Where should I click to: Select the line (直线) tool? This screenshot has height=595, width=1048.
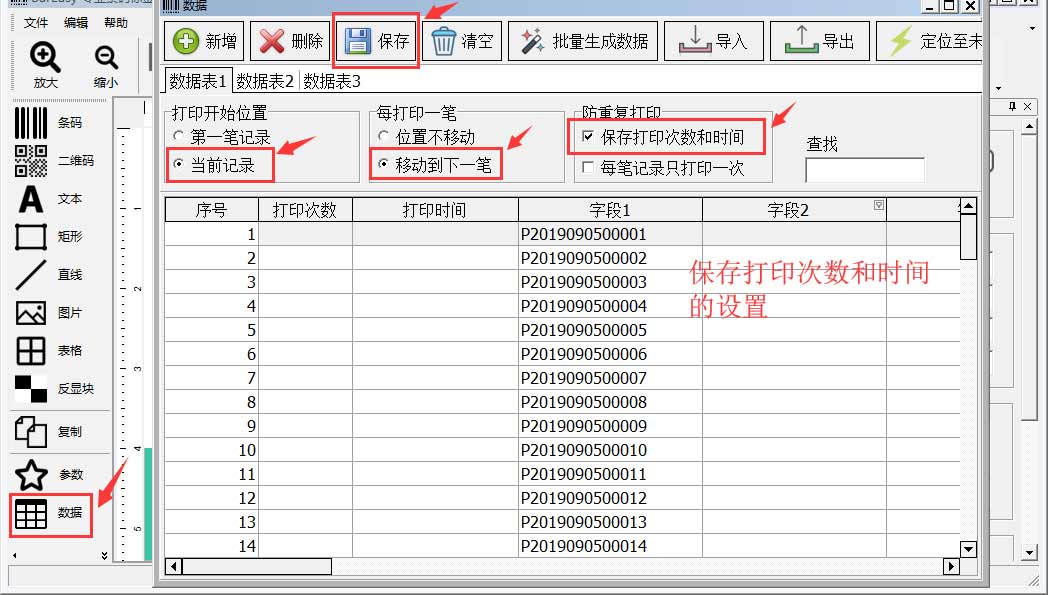pyautogui.click(x=32, y=275)
